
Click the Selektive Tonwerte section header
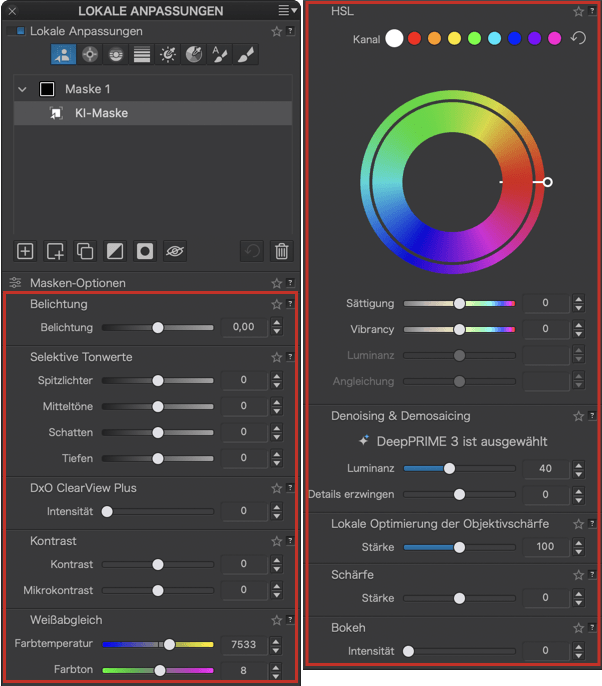(x=81, y=357)
